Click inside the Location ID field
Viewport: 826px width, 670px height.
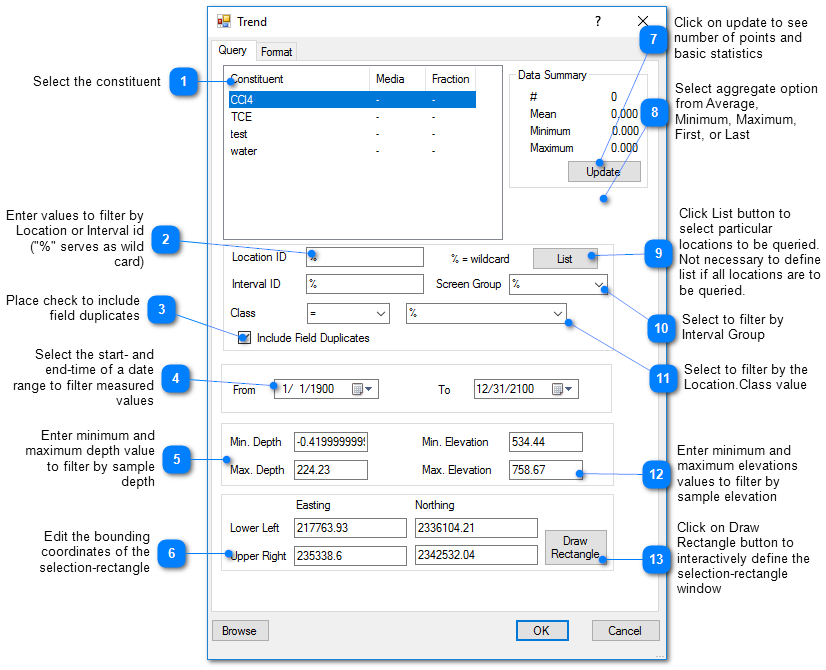tap(365, 257)
